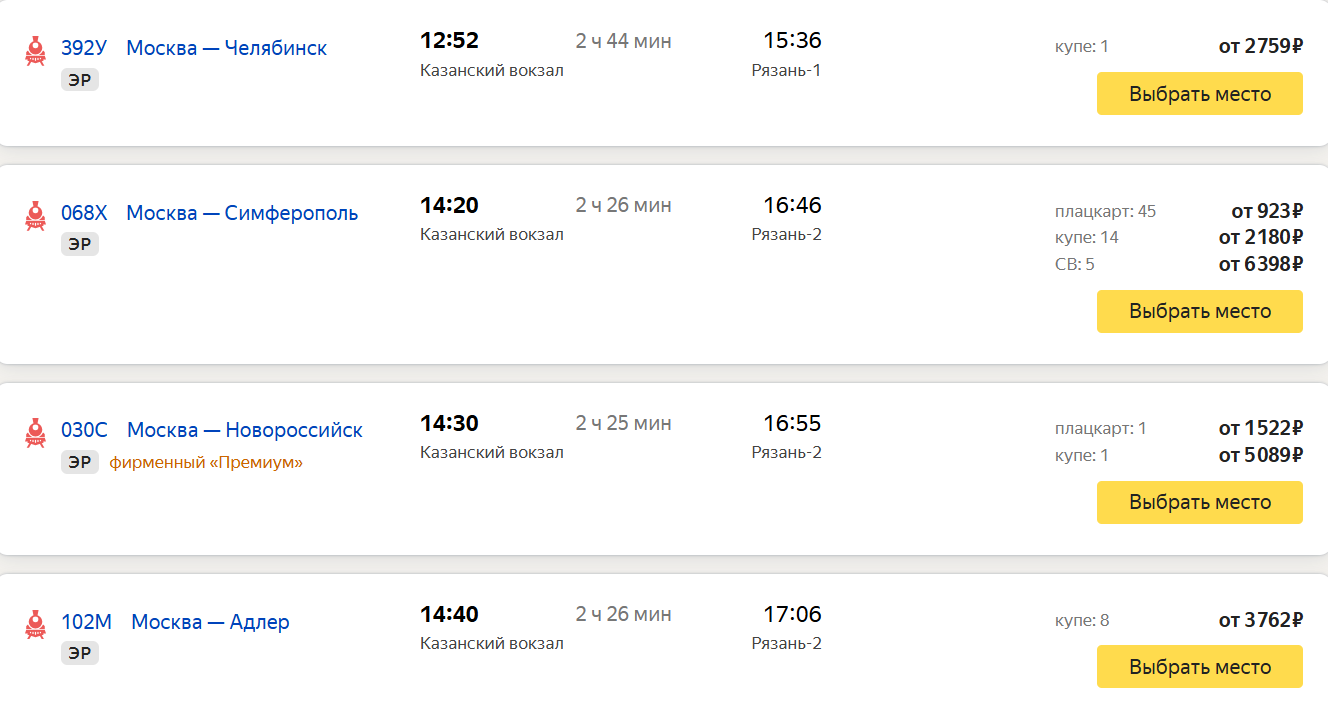This screenshot has height=708, width=1328.
Task: Choose a seat on the 14:20 train
Action: [x=1200, y=311]
